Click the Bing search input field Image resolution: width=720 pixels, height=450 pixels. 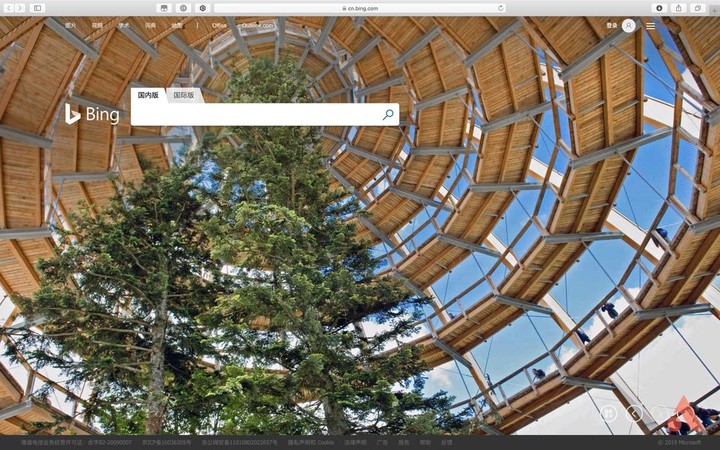[x=255, y=115]
